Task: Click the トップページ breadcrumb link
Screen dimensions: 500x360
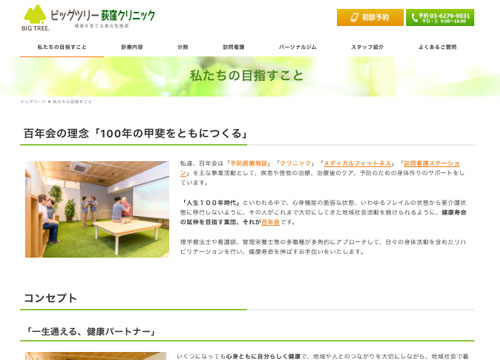Action: tap(33, 102)
